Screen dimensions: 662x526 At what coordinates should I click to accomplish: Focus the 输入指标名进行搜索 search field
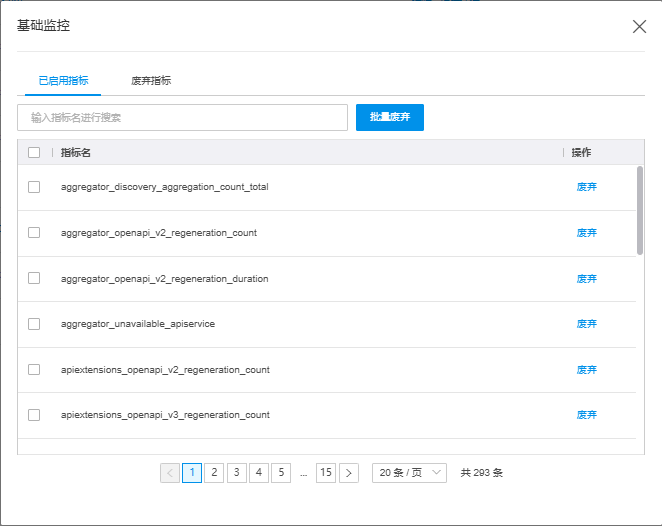pyautogui.click(x=182, y=117)
